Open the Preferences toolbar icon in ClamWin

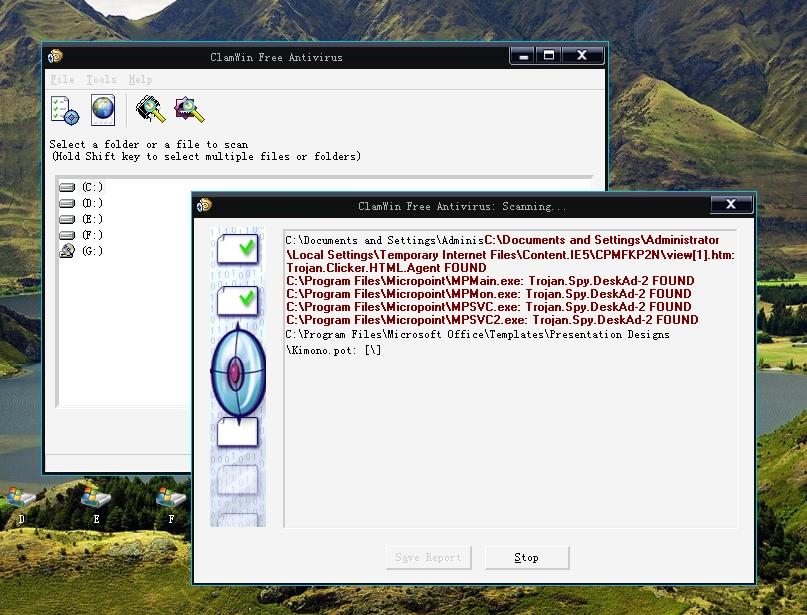[65, 110]
